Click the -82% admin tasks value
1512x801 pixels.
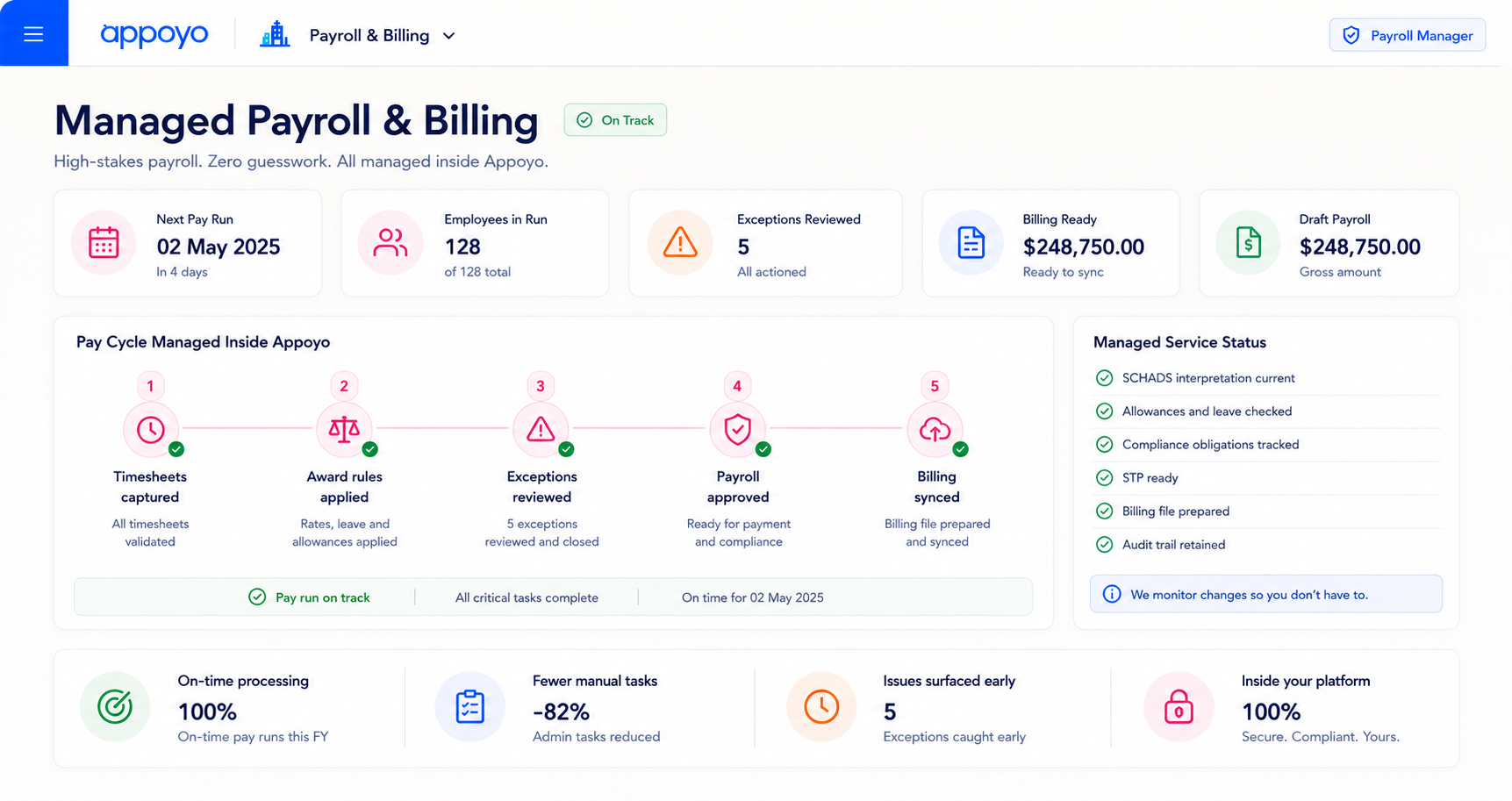[x=561, y=711]
